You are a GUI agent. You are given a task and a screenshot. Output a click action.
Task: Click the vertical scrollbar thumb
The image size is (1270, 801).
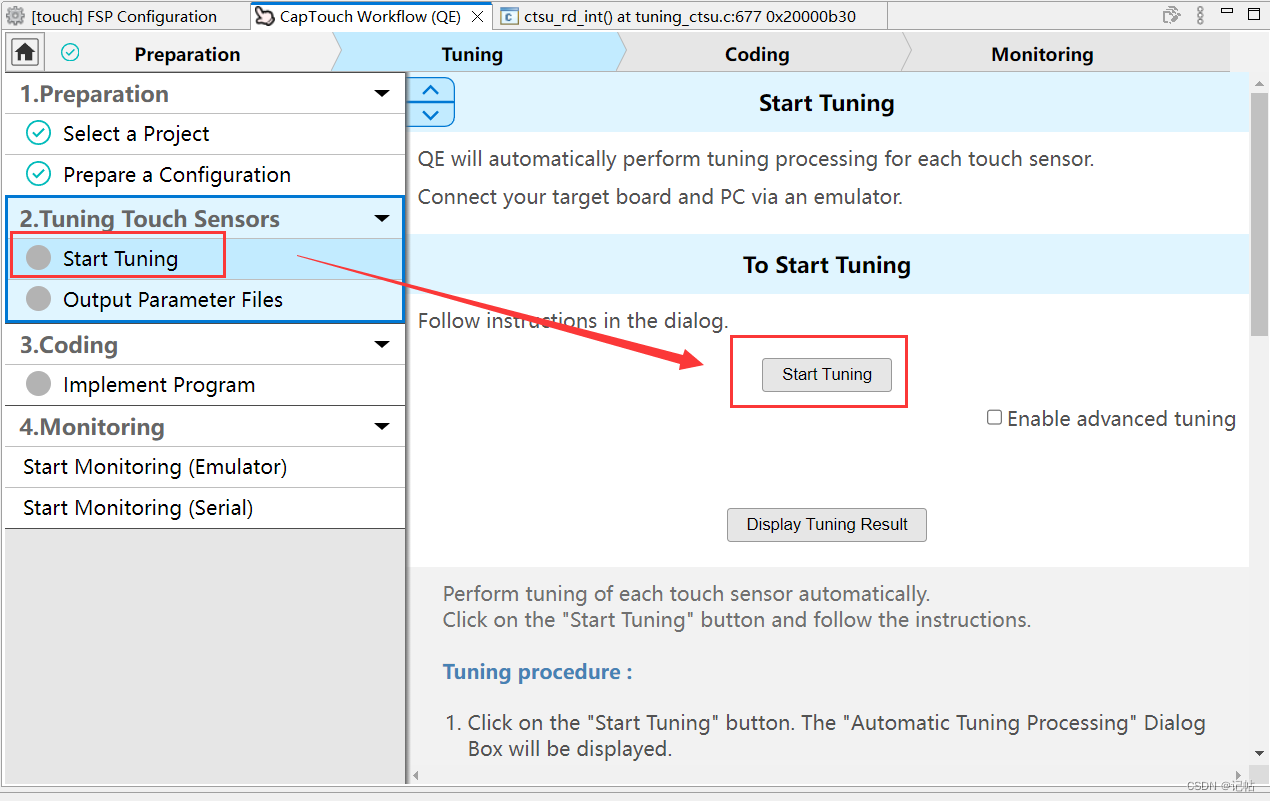(1260, 216)
